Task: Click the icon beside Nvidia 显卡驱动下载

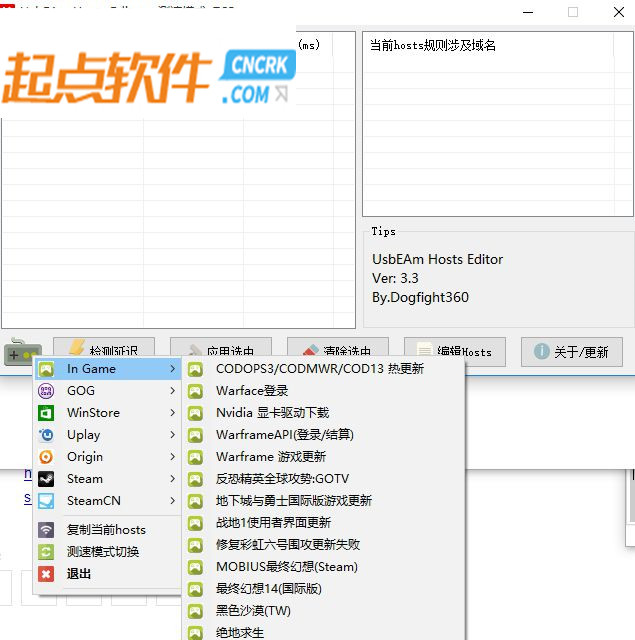Action: tap(195, 413)
